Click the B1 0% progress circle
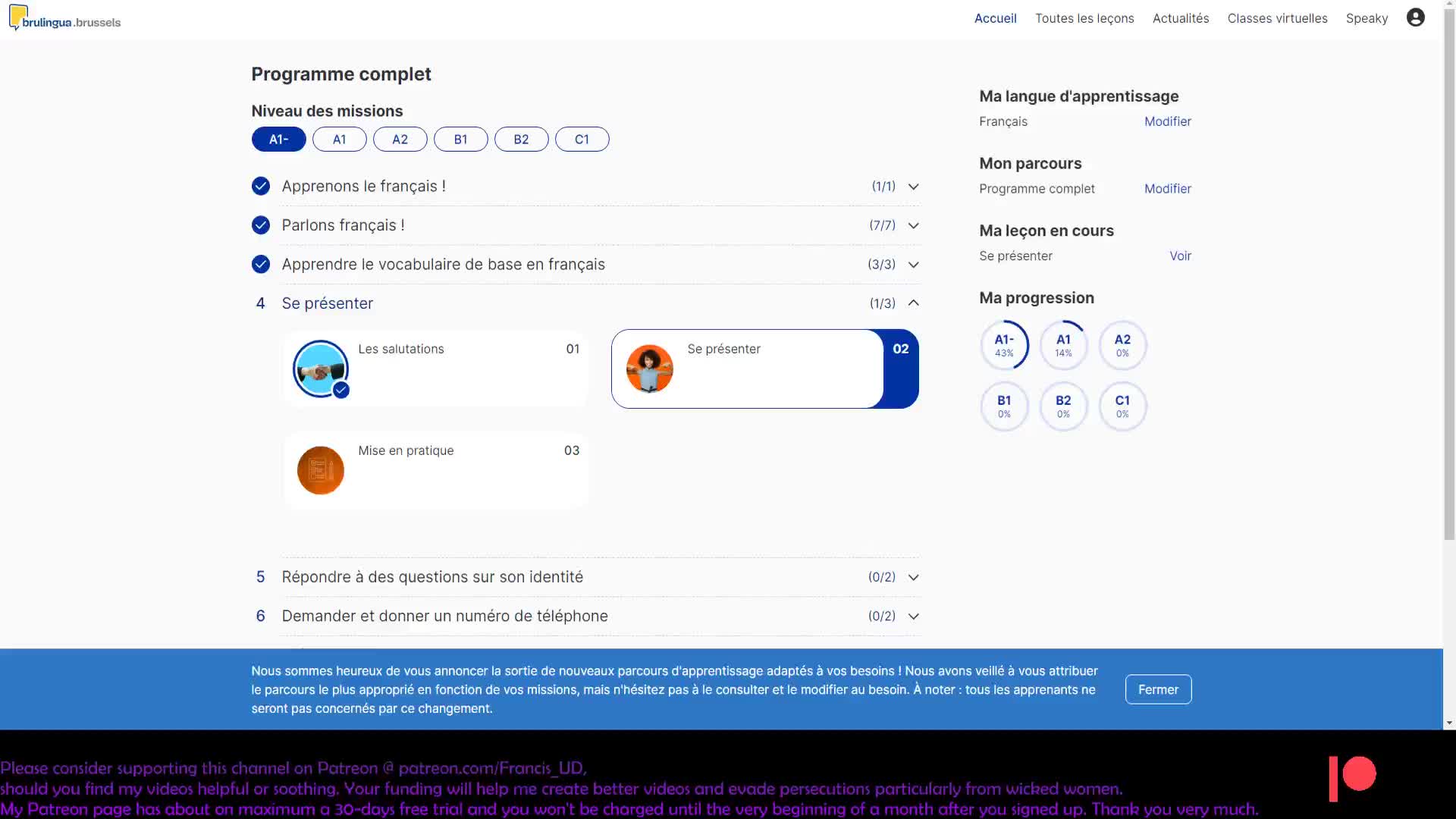Image resolution: width=1456 pixels, height=819 pixels. tap(1004, 406)
